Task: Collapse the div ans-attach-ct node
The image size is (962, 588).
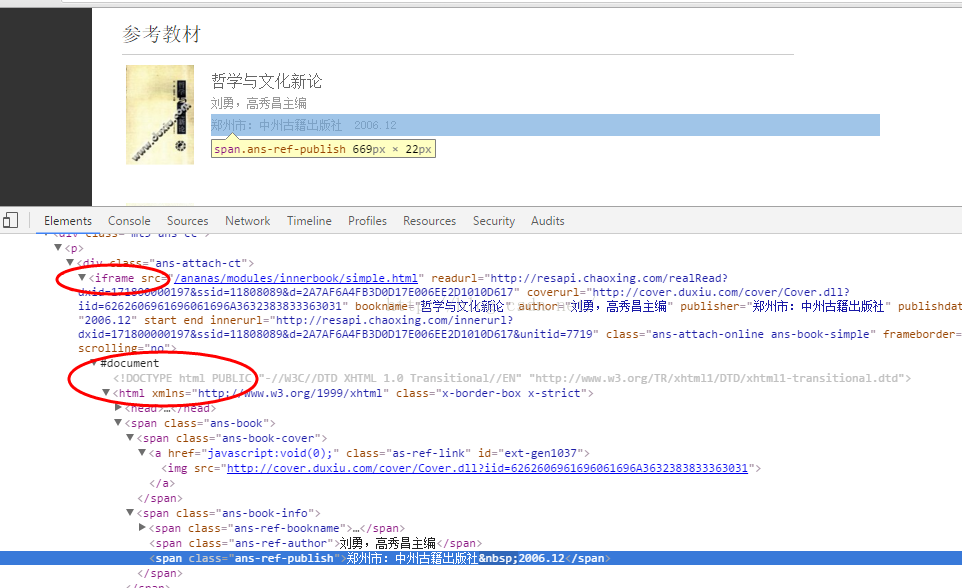Action: pyautogui.click(x=70, y=262)
